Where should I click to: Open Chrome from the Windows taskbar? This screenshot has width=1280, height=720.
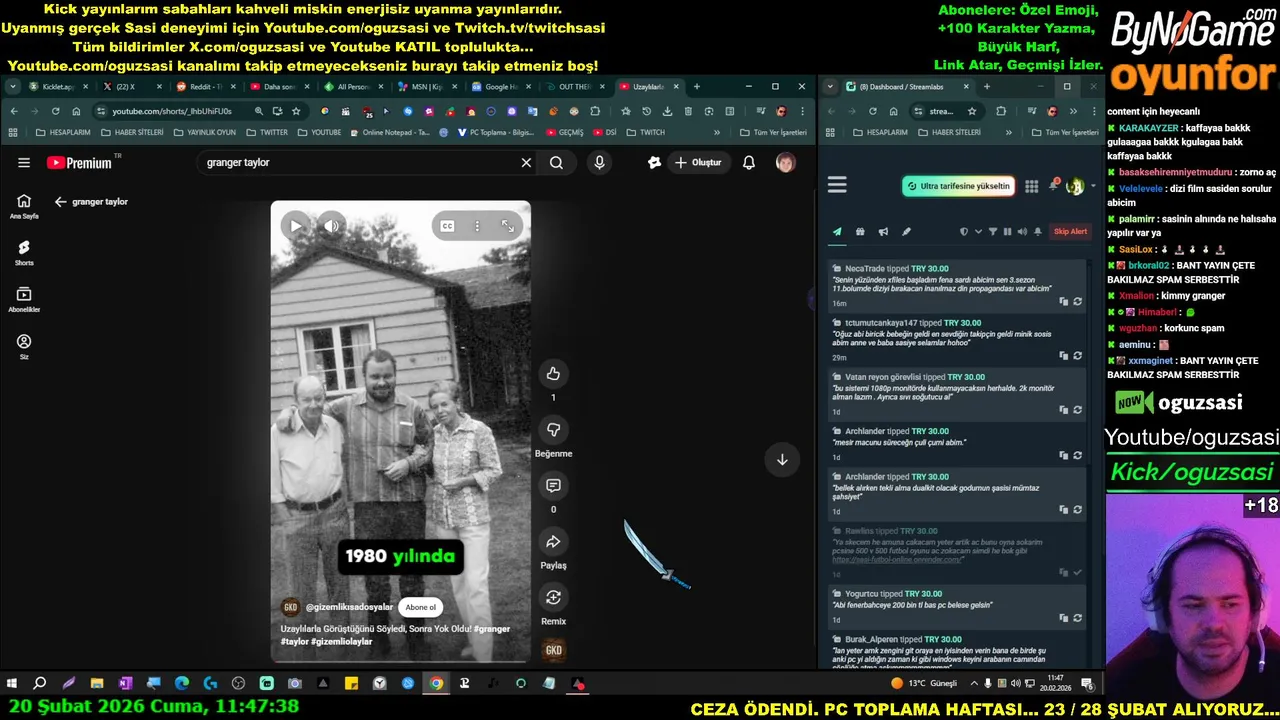436,684
